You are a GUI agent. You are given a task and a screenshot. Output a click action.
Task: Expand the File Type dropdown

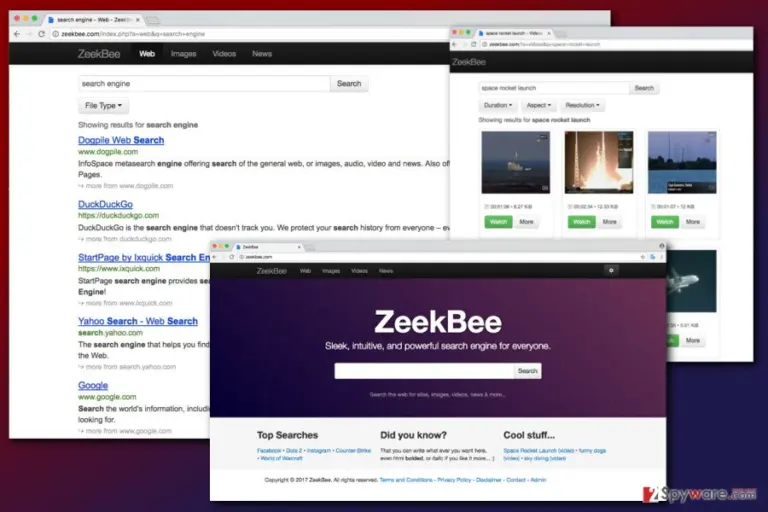[x=103, y=105]
